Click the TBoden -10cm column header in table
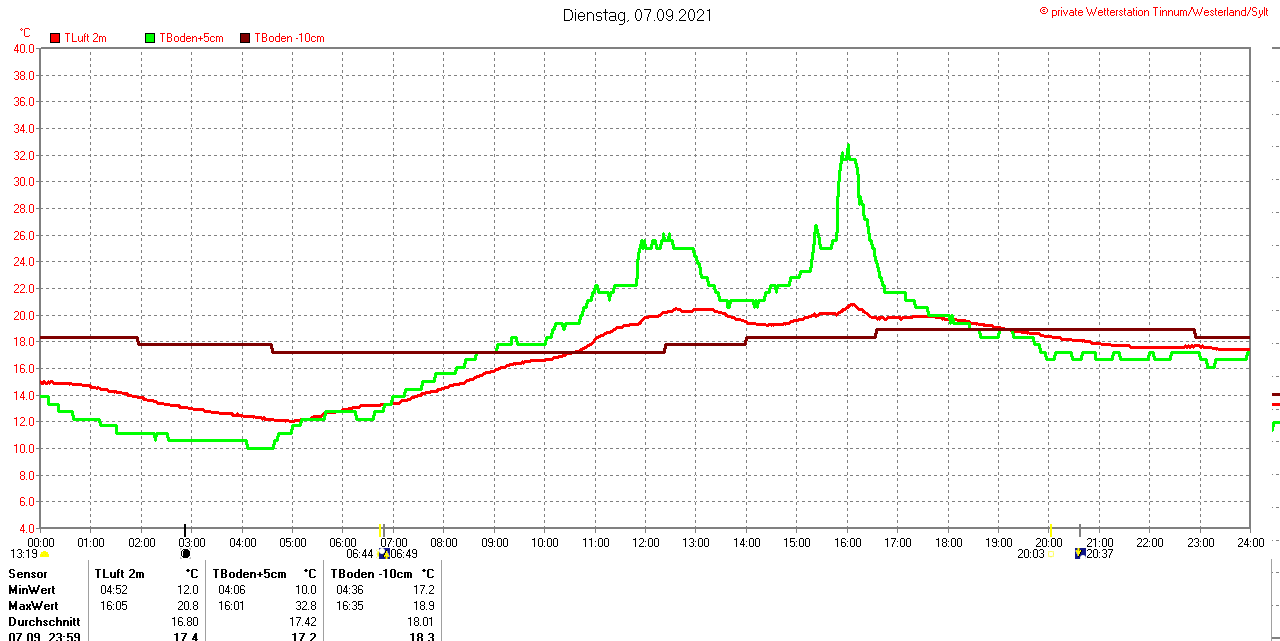Screen dimensions: 1280x641 pyautogui.click(x=369, y=574)
